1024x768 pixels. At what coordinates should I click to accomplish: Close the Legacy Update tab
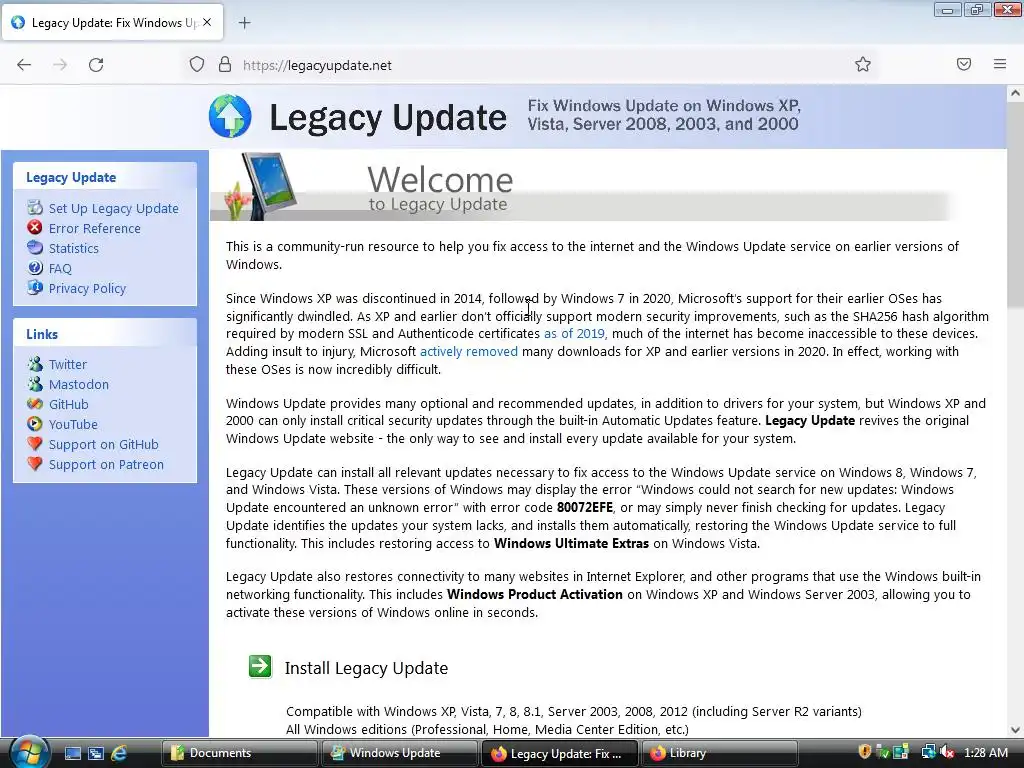click(207, 22)
